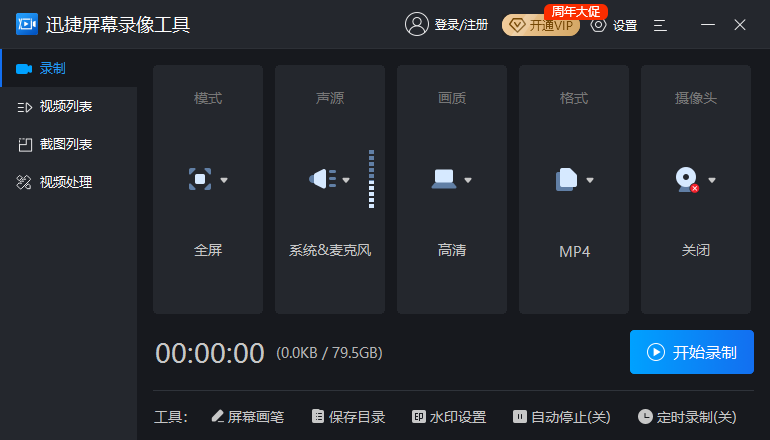Click the 系统&麦克风 label
Screen dimensions: 770x440
point(330,250)
